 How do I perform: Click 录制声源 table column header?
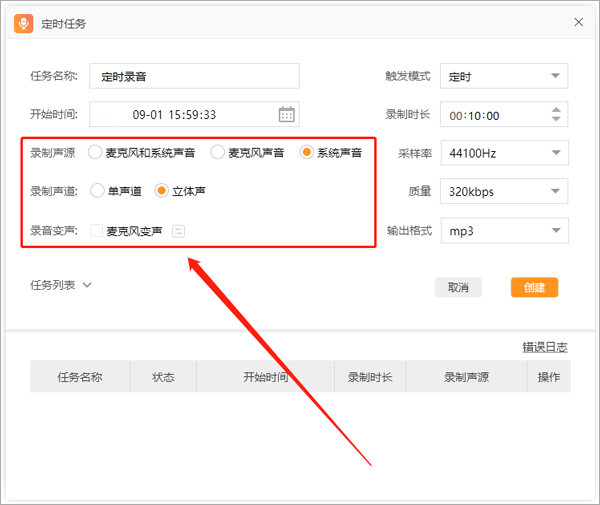click(466, 376)
